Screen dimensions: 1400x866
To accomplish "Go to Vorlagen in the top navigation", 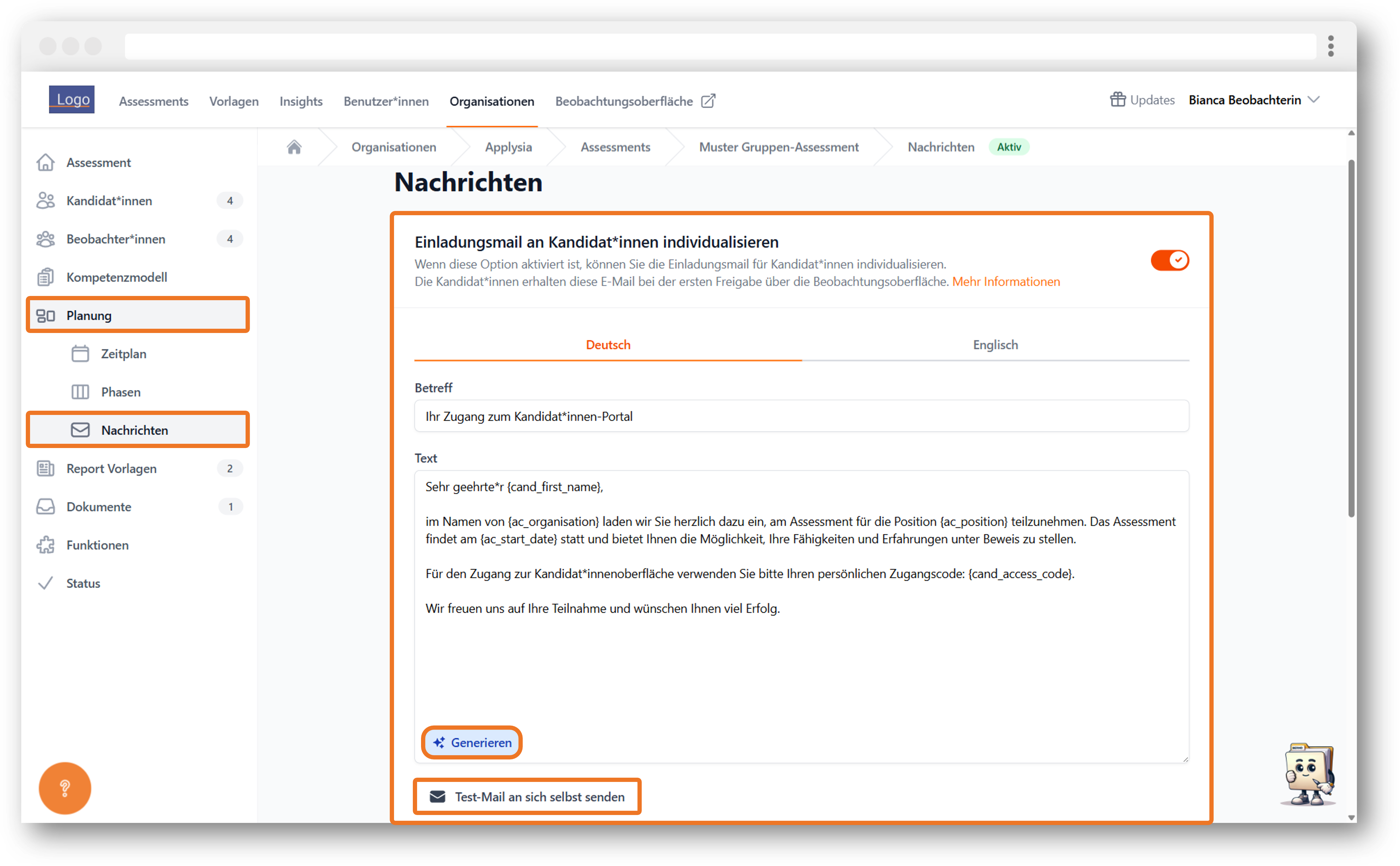I will coord(234,101).
